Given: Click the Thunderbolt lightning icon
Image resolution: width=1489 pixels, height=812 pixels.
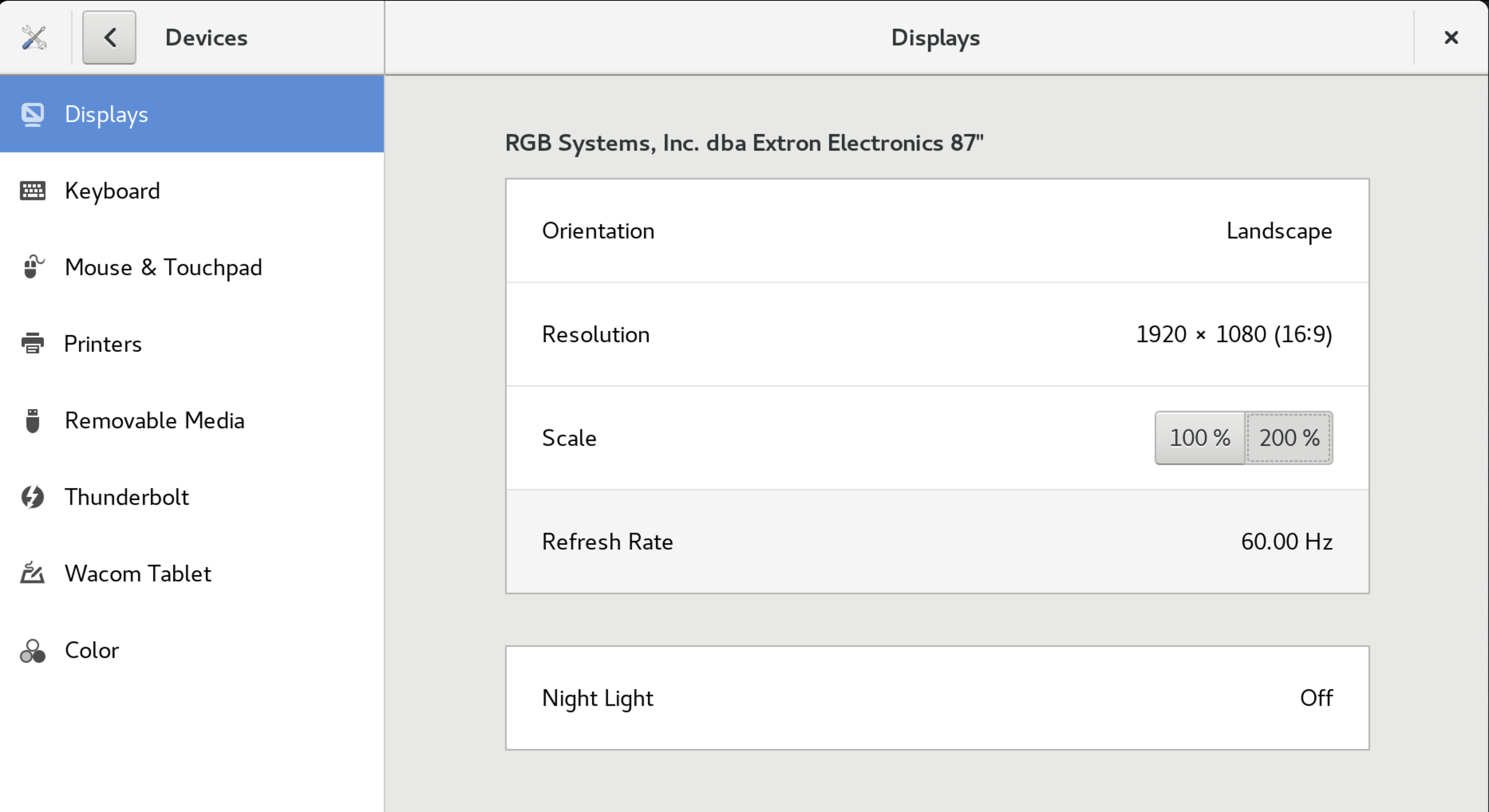Looking at the screenshot, I should coord(32,497).
